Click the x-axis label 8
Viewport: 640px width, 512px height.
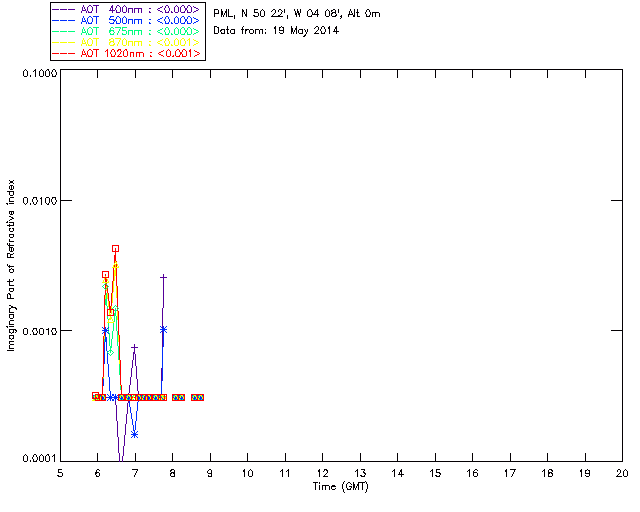173,473
